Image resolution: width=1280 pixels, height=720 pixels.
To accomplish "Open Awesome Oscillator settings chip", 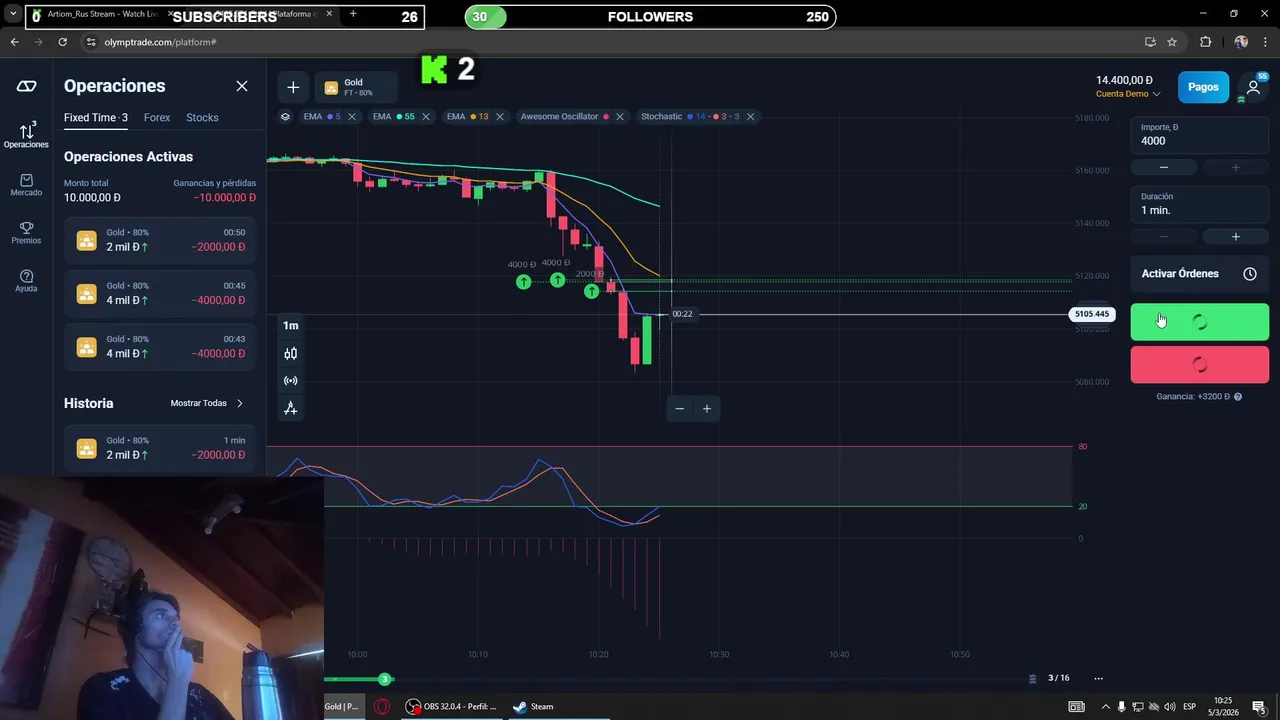I will (x=565, y=116).
